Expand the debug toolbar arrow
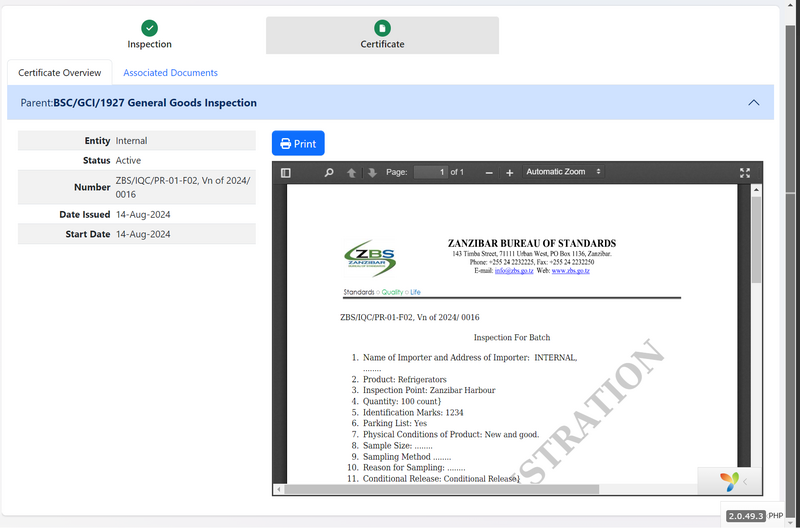Viewport: 800px width, 528px height. (x=745, y=481)
